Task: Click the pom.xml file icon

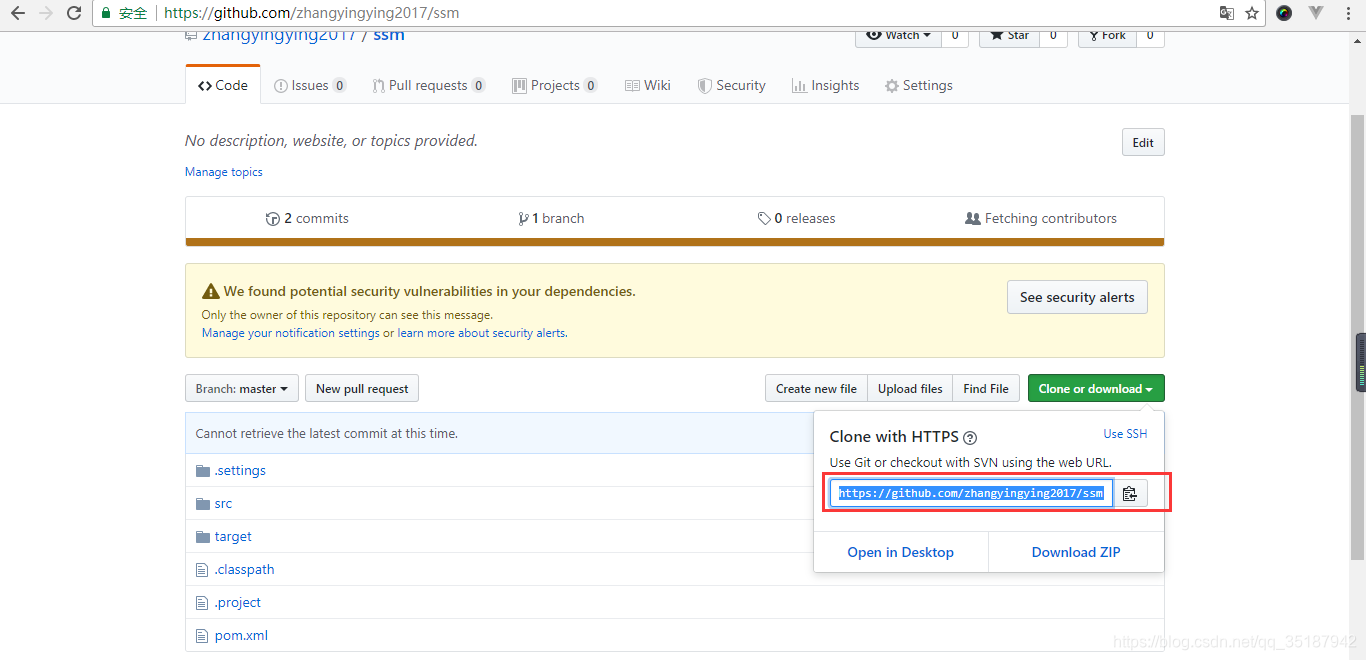Action: (x=203, y=635)
